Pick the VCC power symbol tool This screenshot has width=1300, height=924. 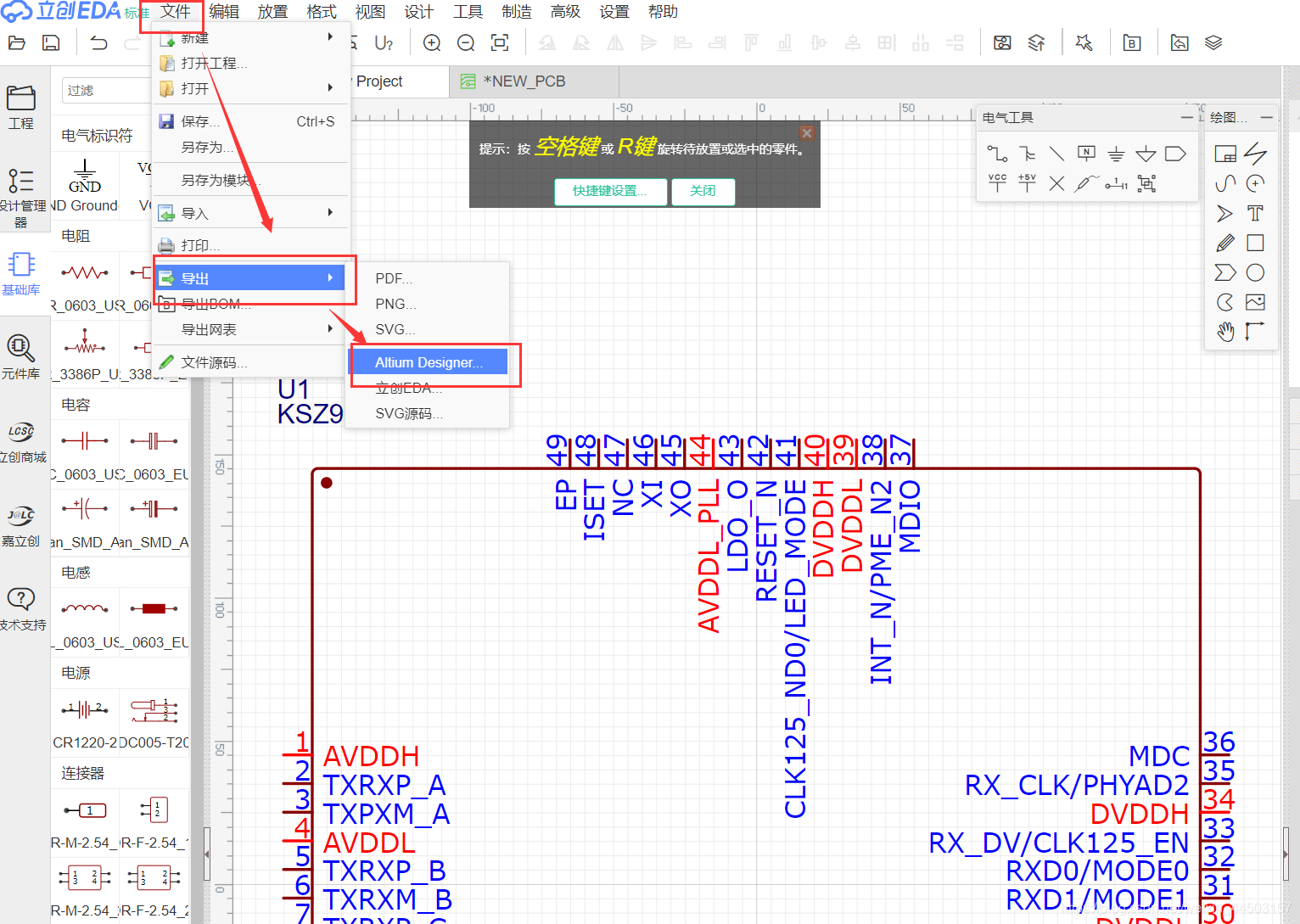tap(997, 182)
